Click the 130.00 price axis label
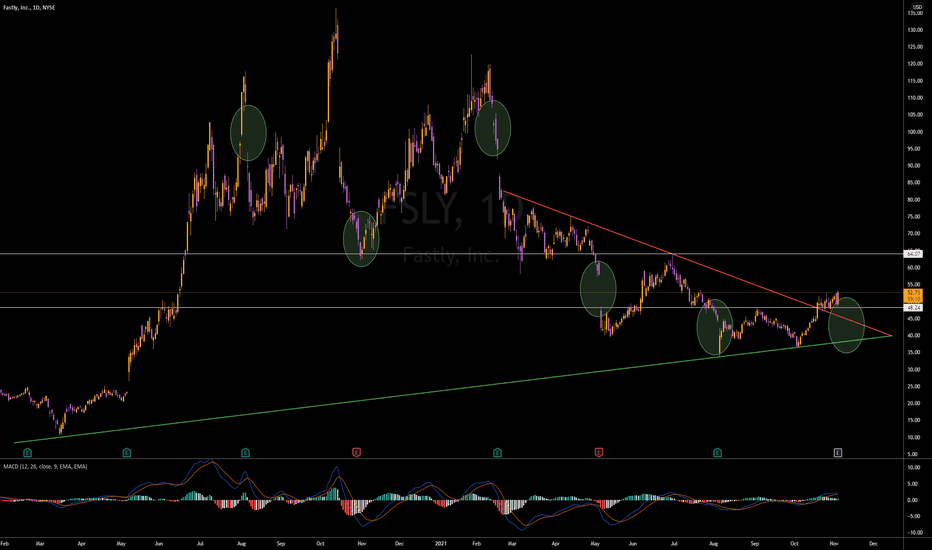This screenshot has width=932, height=550. click(915, 30)
